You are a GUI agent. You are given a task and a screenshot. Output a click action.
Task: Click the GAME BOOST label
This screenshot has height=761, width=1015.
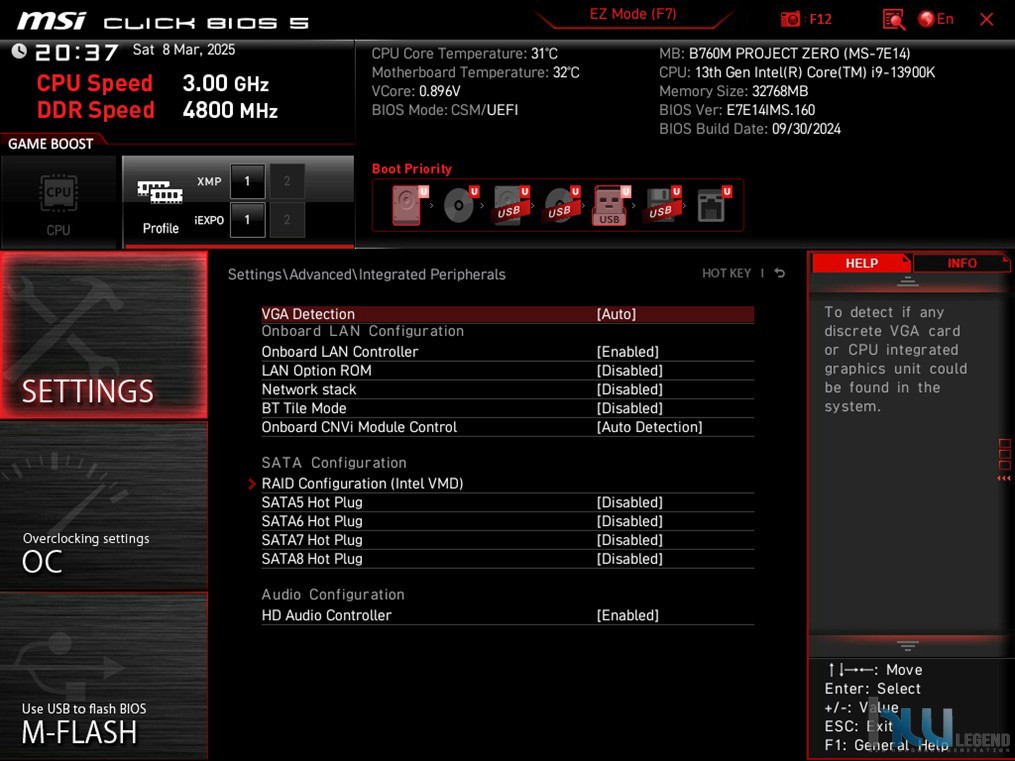click(50, 144)
